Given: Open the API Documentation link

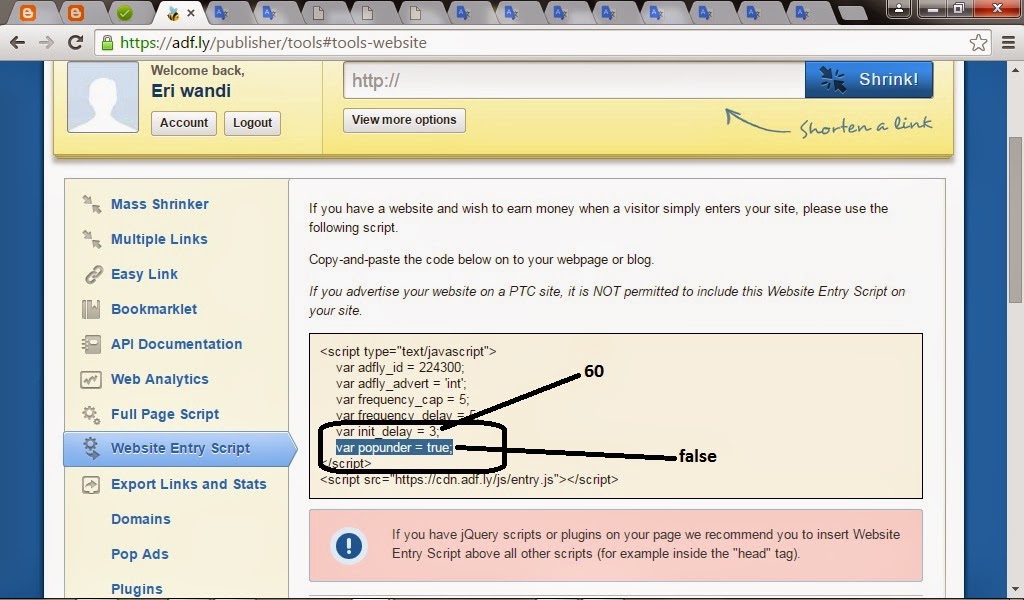Looking at the screenshot, I should pyautogui.click(x=176, y=344).
